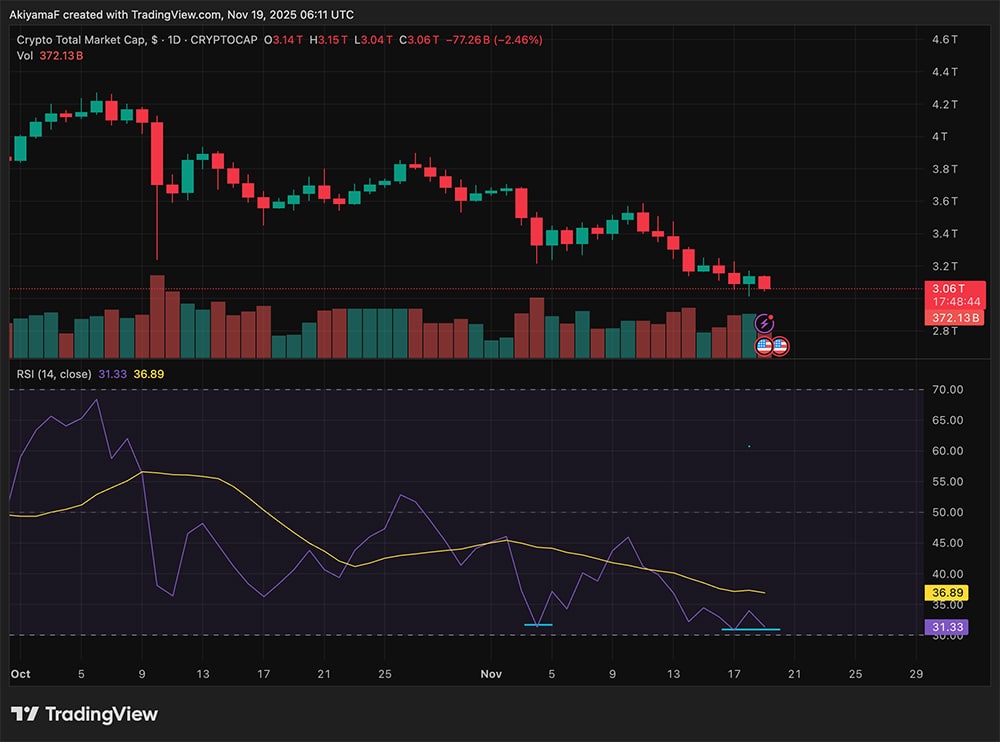
Task: Open the right US flag economic event icon
Action: click(x=780, y=346)
